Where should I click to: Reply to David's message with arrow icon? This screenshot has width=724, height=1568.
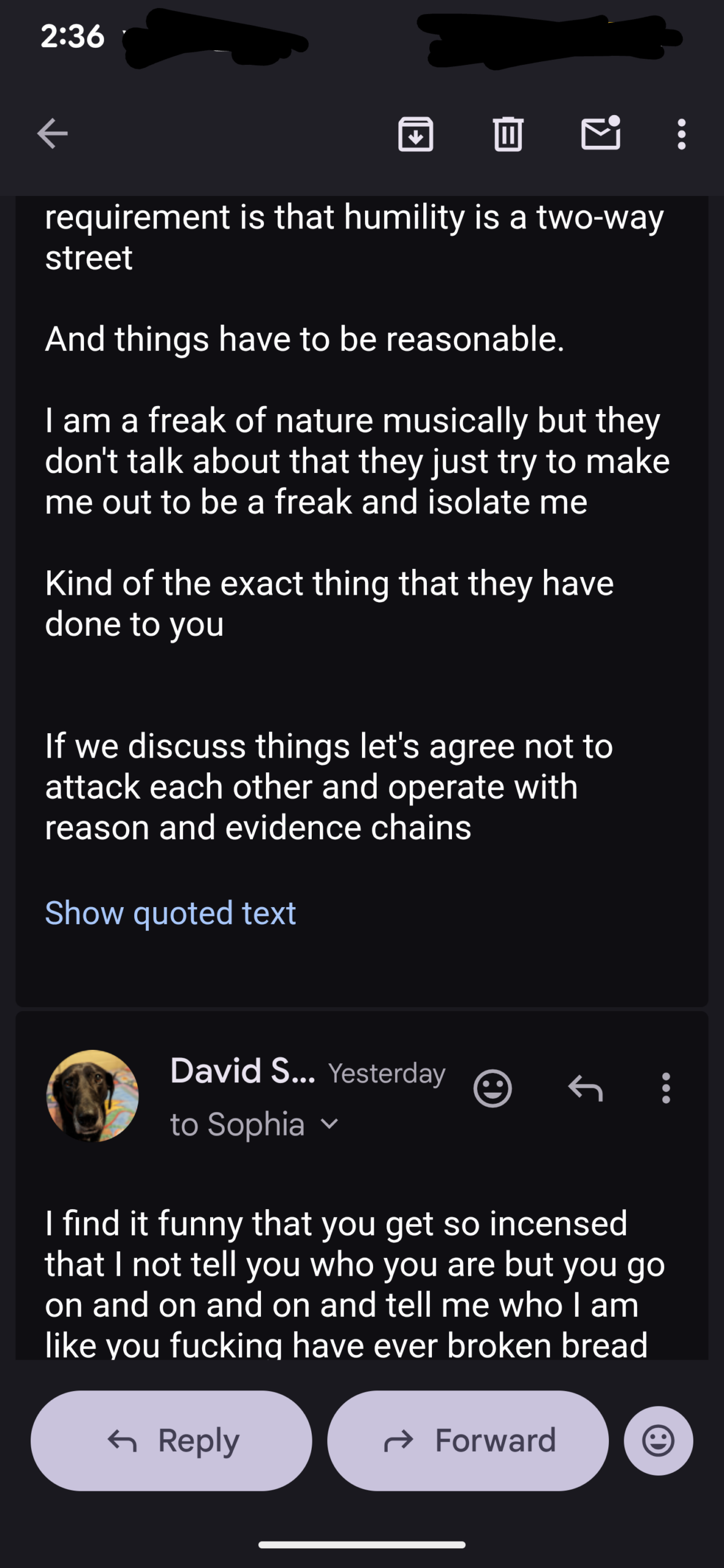[x=585, y=1088]
